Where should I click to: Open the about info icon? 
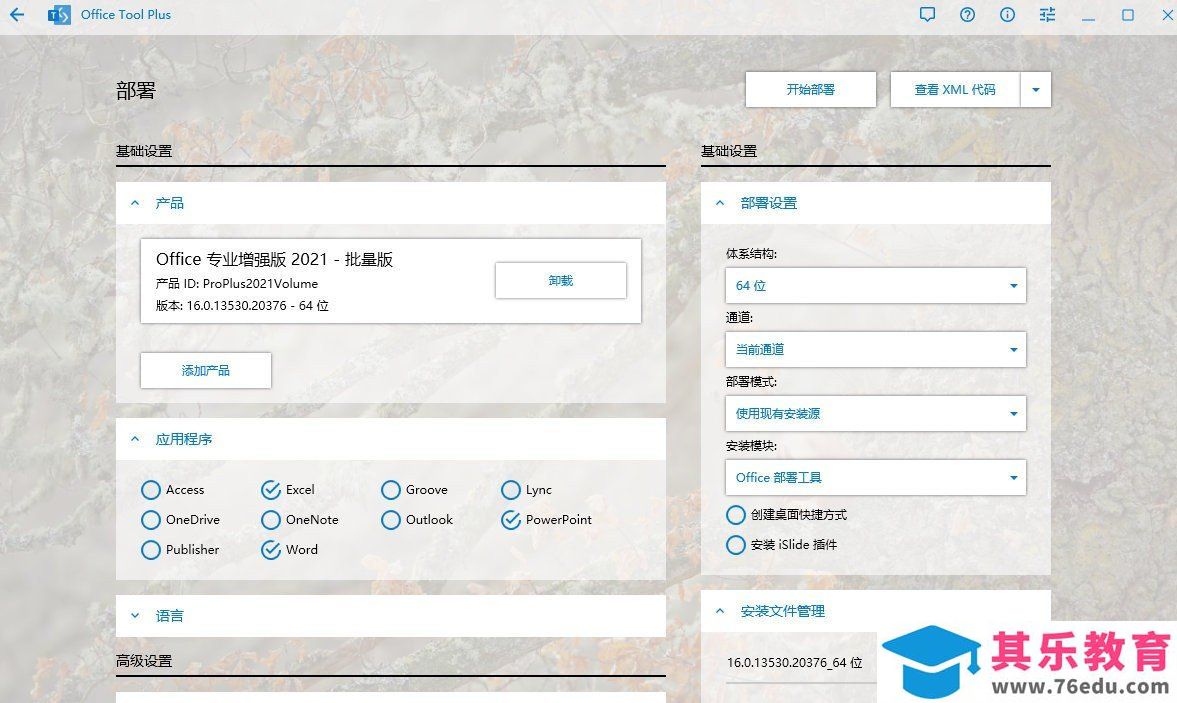point(1007,14)
